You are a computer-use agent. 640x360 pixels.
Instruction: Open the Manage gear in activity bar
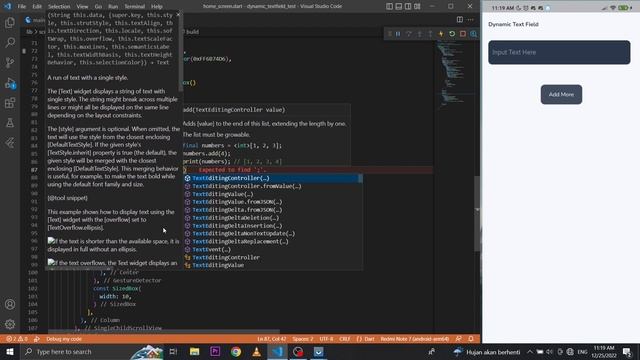(x=10, y=324)
